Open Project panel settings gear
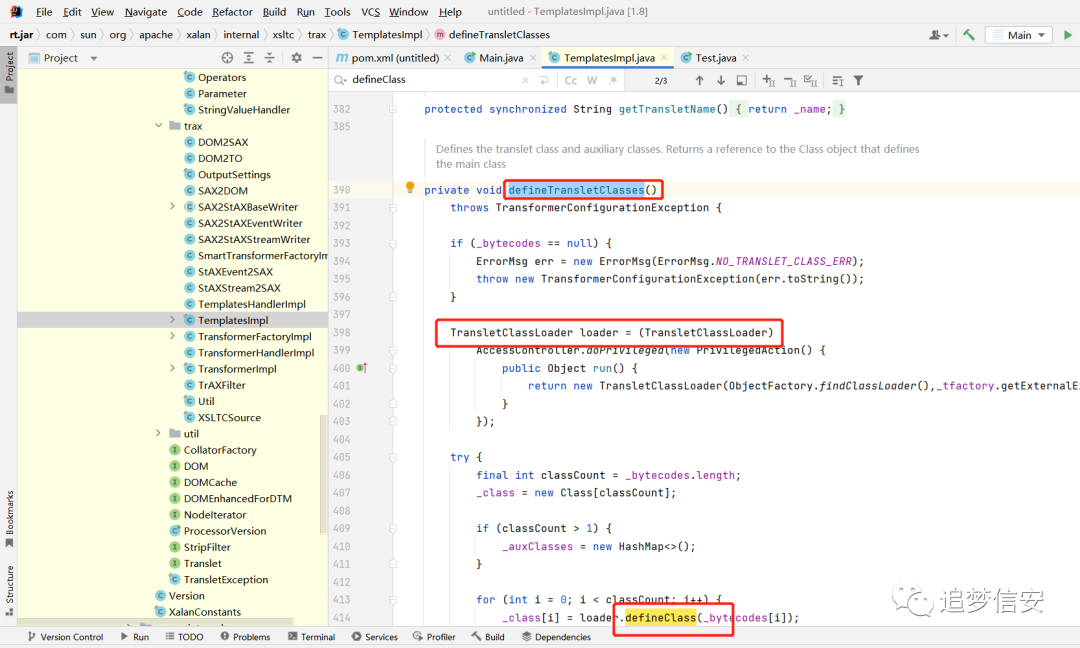1080x648 pixels. click(x=296, y=58)
